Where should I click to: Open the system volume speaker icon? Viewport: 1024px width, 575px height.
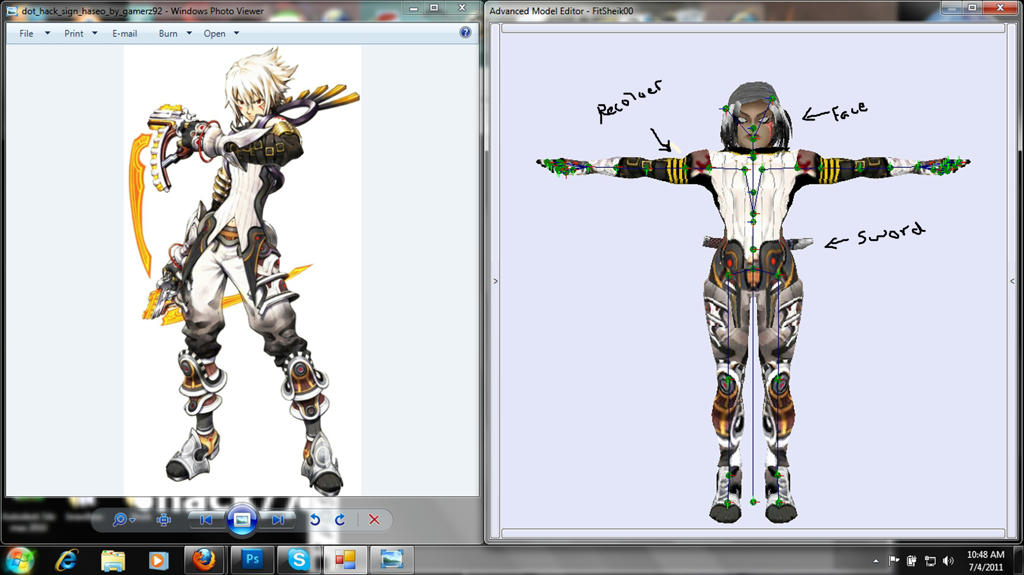947,560
